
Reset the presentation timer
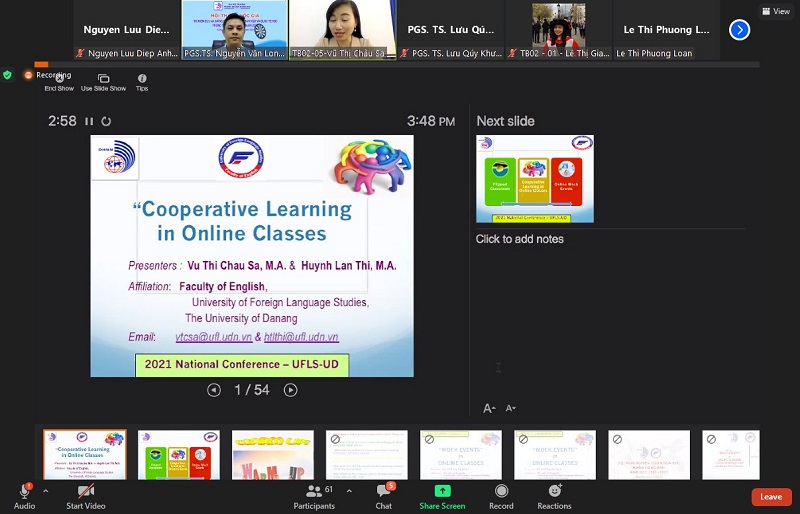(x=106, y=121)
